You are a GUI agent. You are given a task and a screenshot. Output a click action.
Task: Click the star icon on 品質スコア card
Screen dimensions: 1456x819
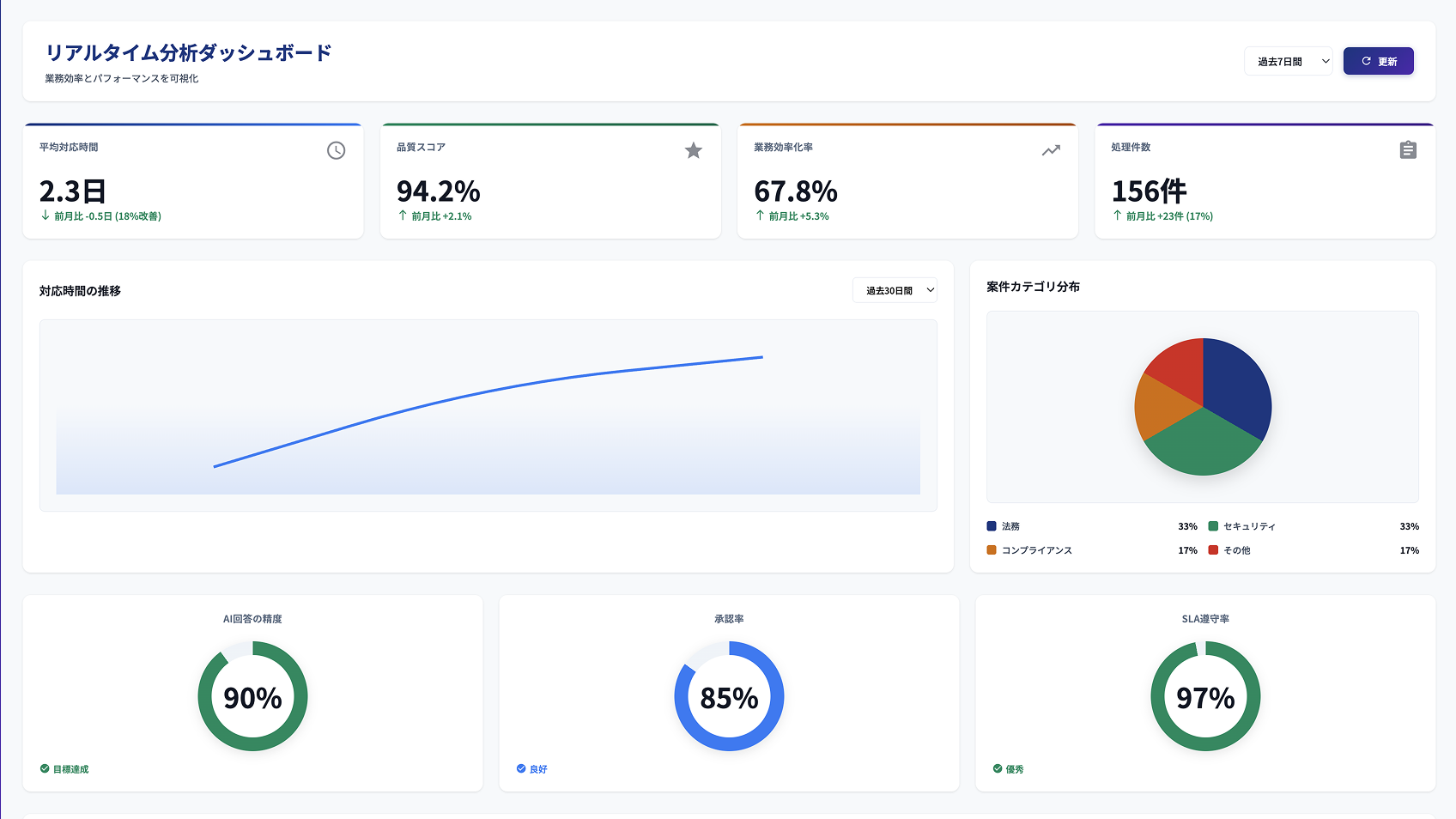(x=693, y=150)
